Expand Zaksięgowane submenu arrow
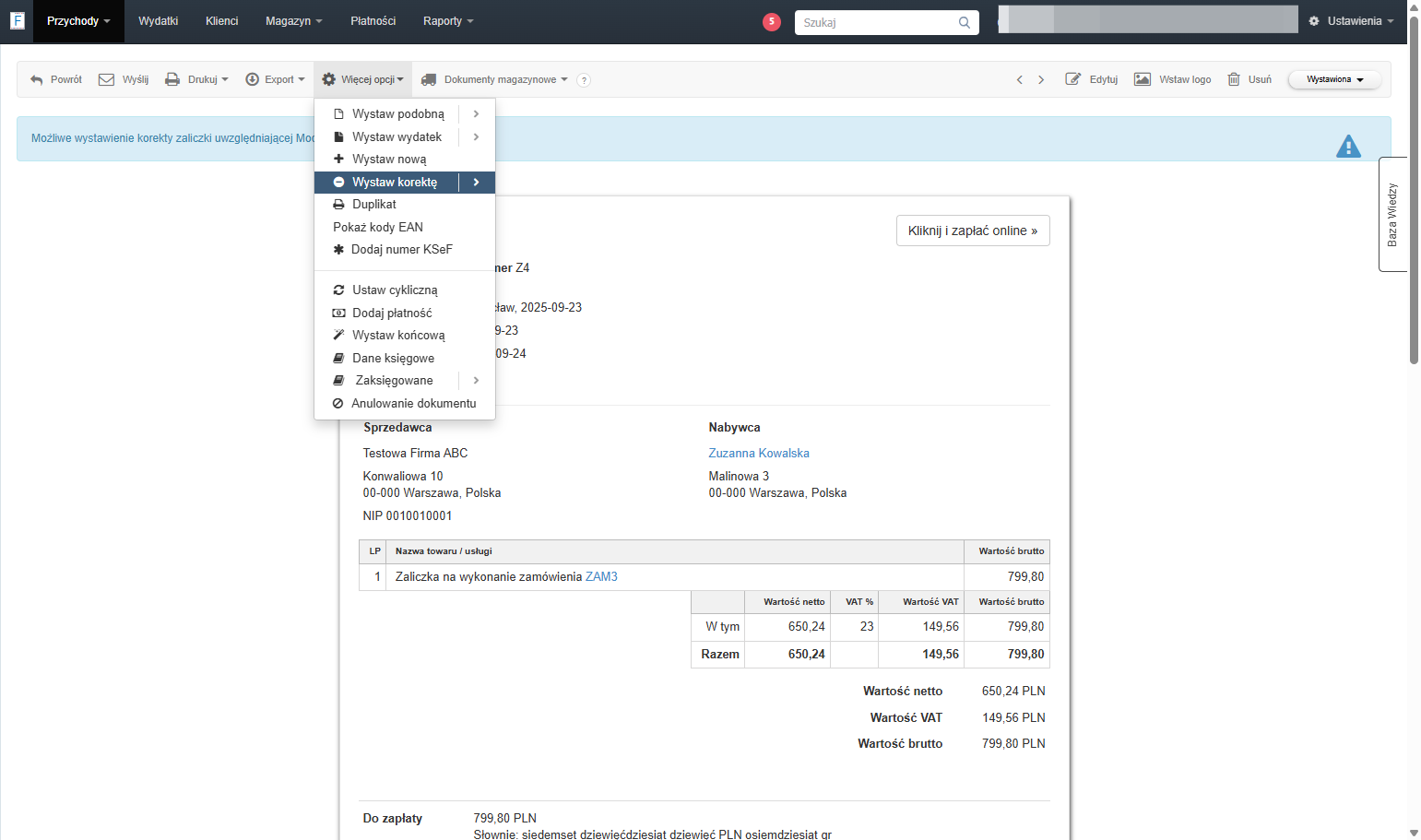1421x840 pixels. point(476,381)
